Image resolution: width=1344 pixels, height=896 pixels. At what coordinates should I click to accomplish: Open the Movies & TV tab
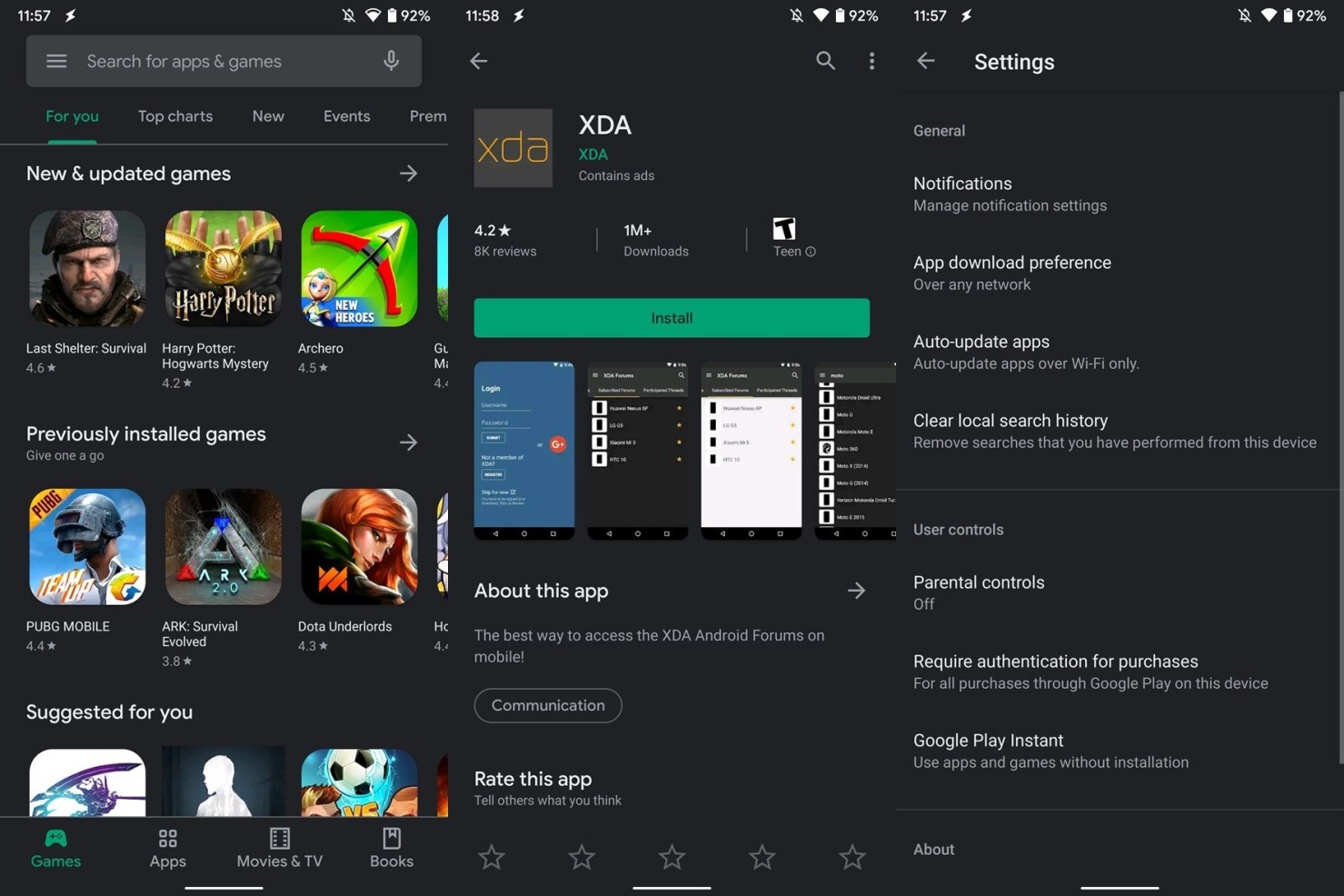(279, 848)
